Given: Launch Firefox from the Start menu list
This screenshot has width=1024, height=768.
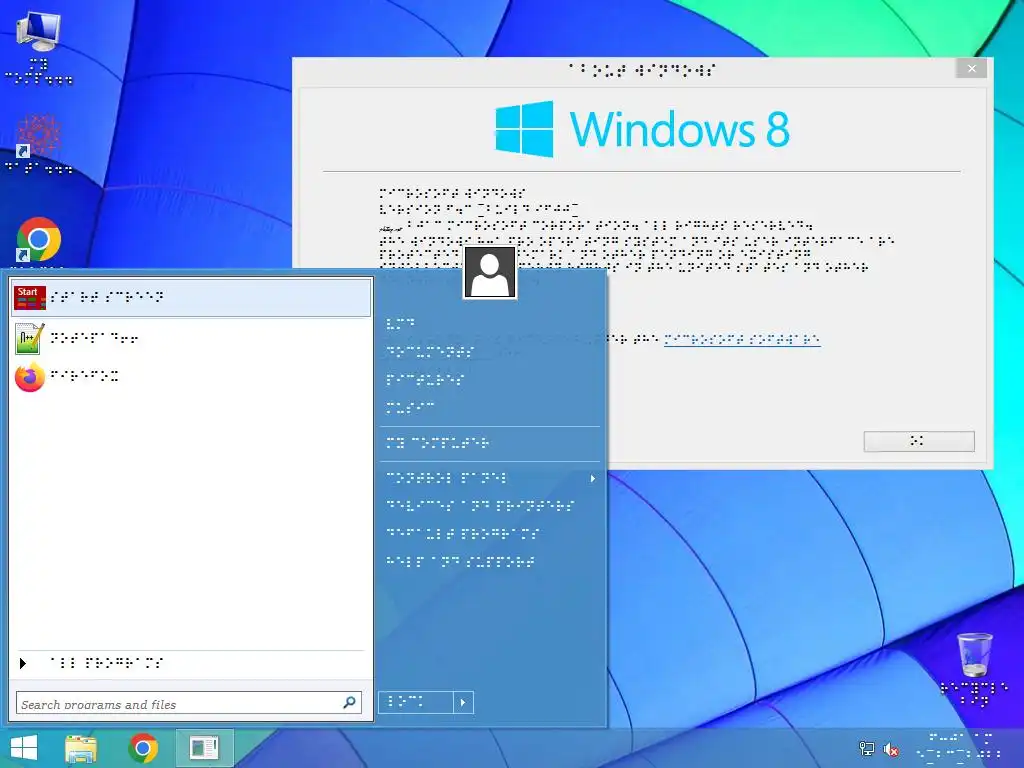Looking at the screenshot, I should (x=191, y=376).
